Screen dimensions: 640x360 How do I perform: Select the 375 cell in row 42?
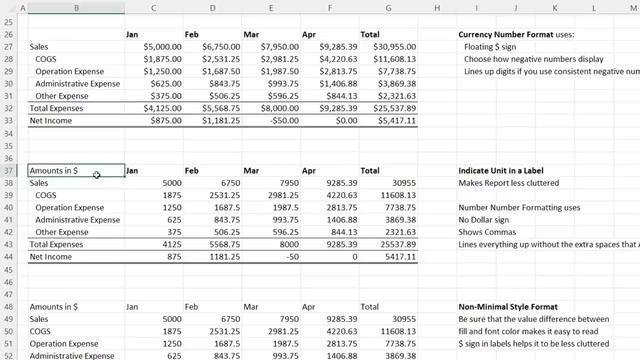coord(154,232)
